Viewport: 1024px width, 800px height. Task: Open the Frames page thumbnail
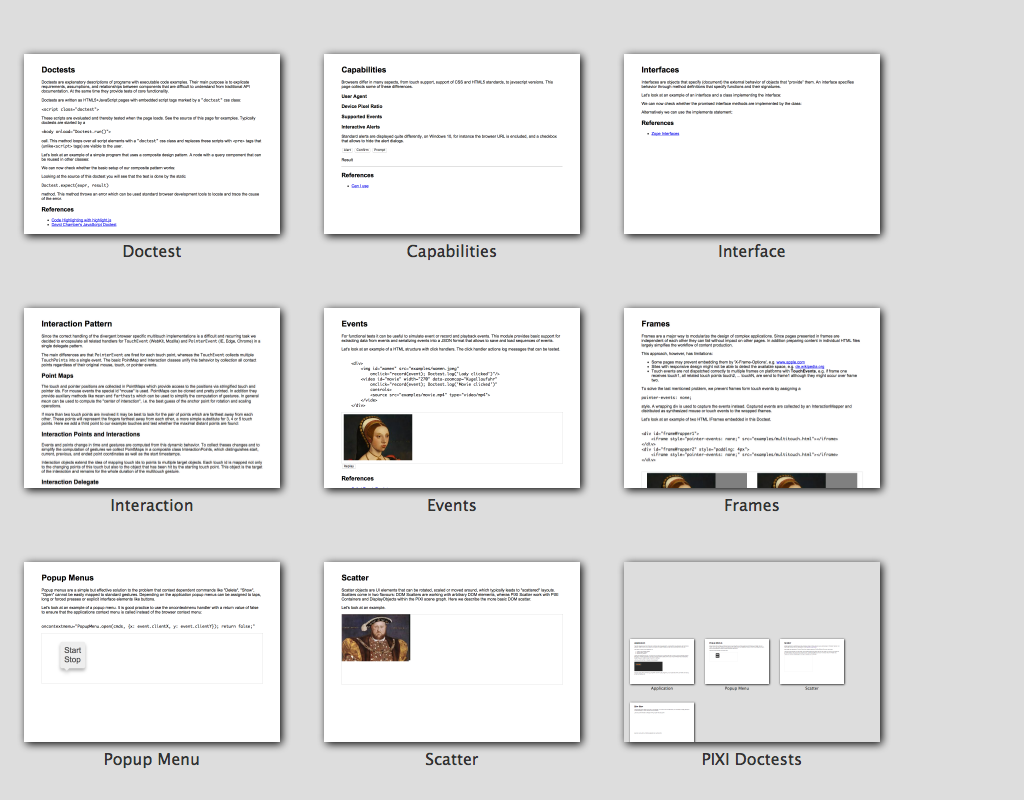[x=752, y=398]
